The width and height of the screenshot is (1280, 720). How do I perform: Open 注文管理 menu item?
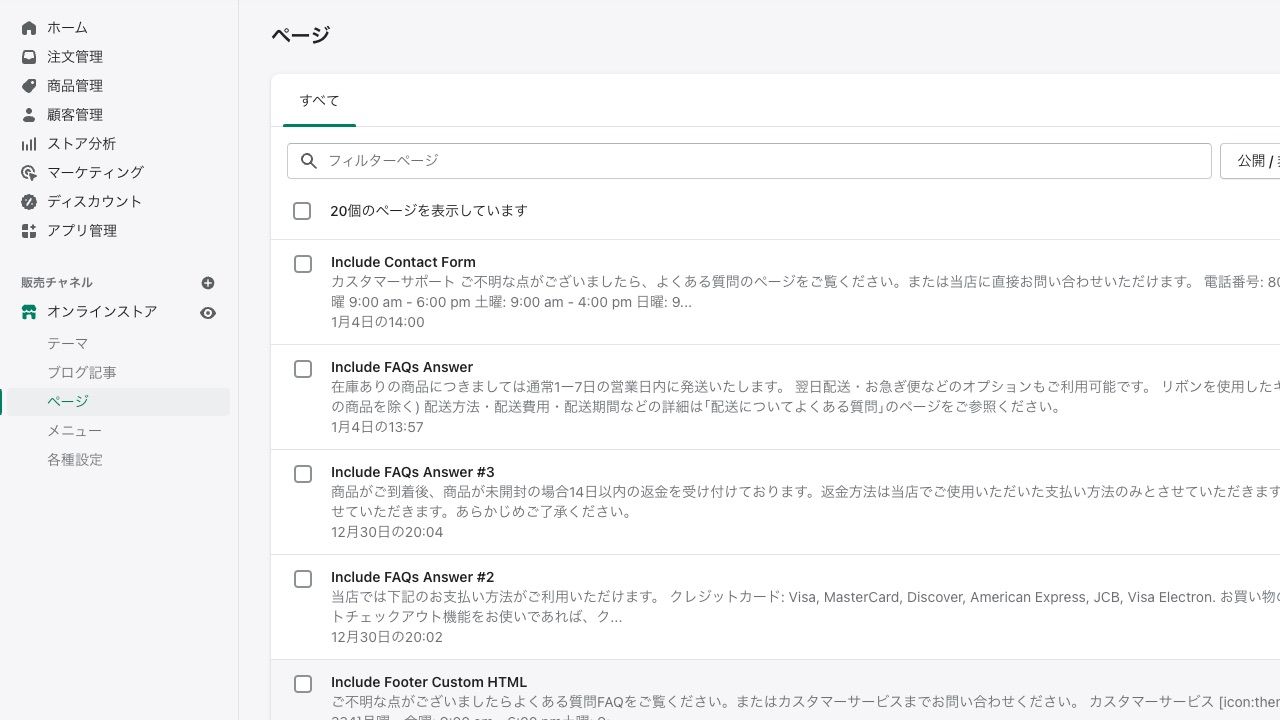(x=75, y=57)
